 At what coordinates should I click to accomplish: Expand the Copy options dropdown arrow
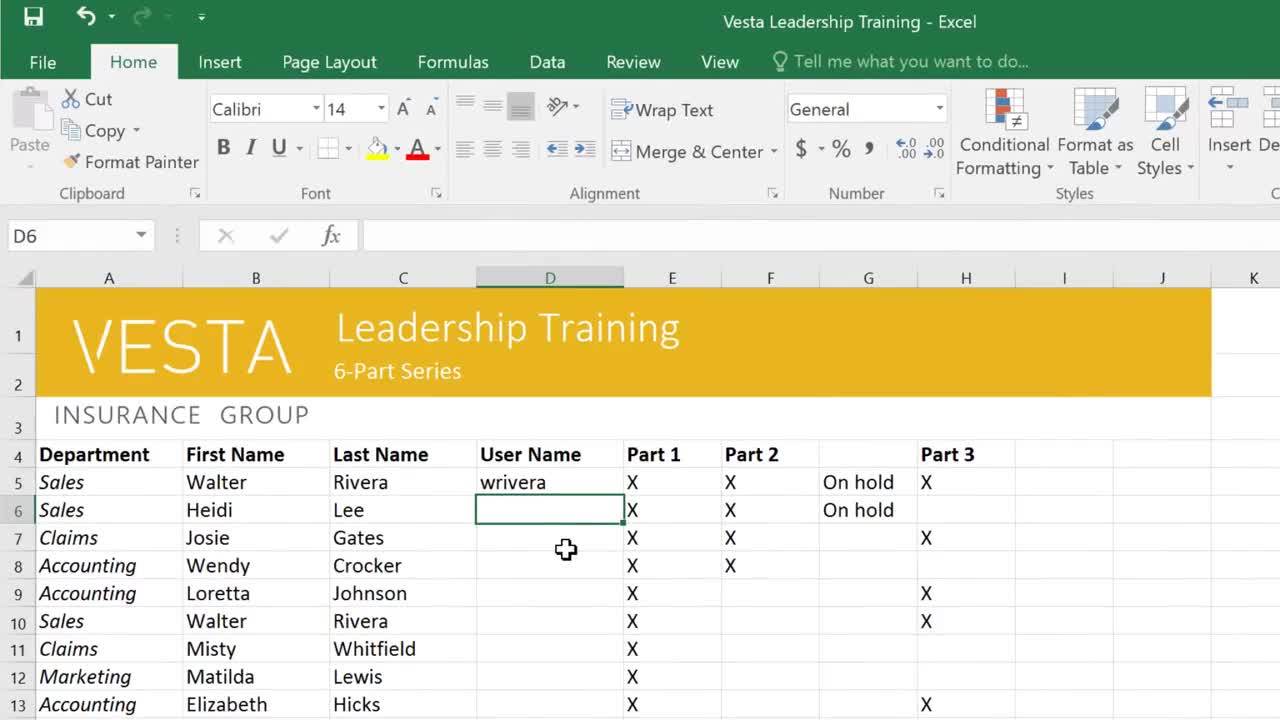tap(137, 131)
